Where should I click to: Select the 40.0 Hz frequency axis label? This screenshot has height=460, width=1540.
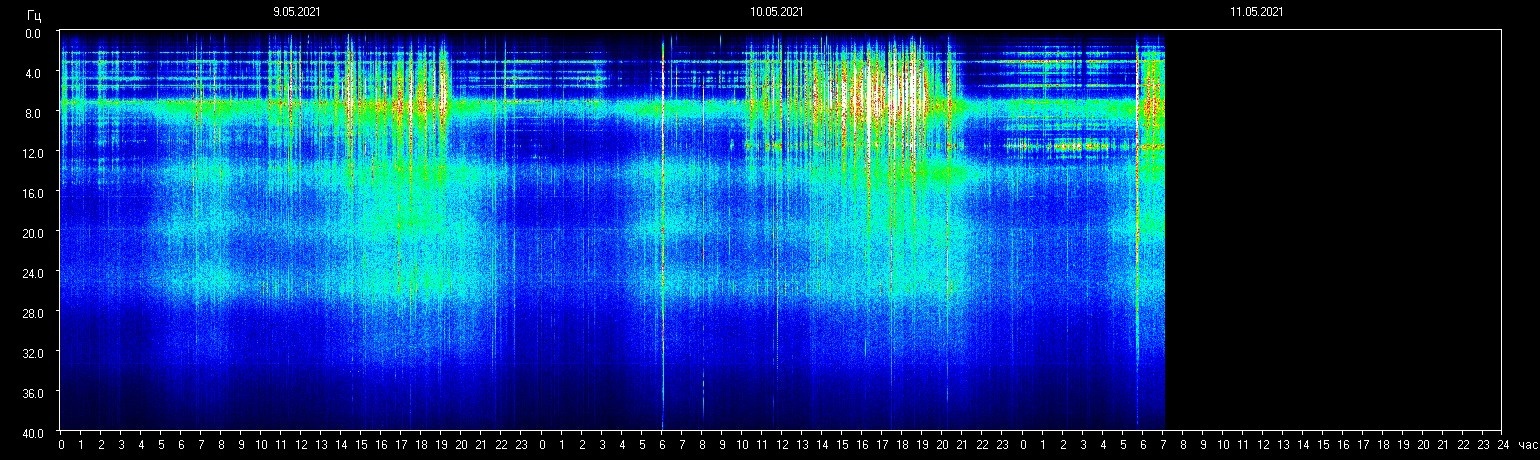coord(33,433)
